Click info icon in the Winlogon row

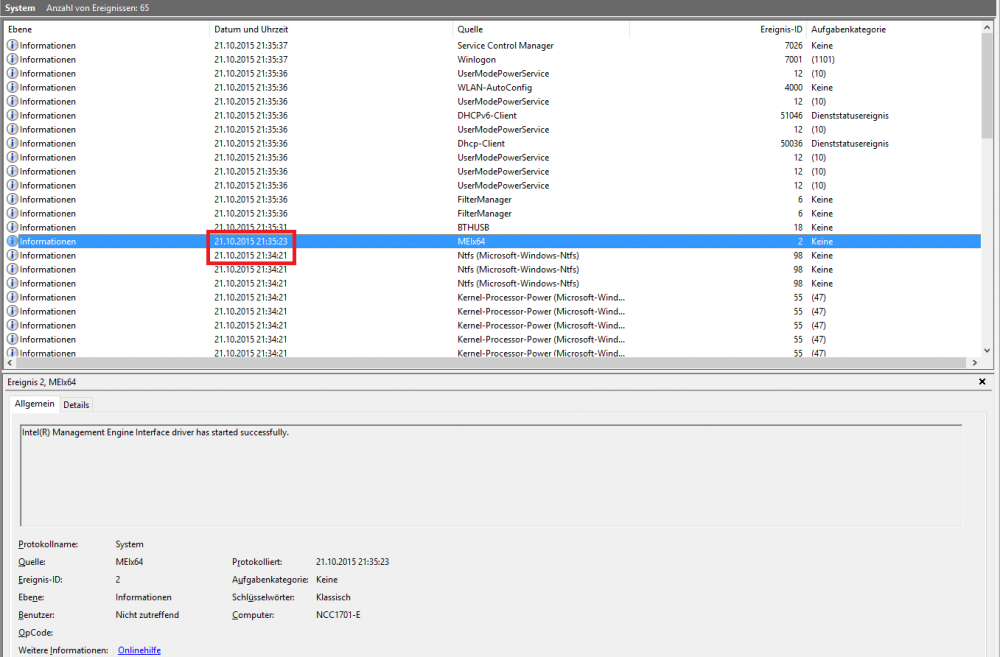point(12,60)
